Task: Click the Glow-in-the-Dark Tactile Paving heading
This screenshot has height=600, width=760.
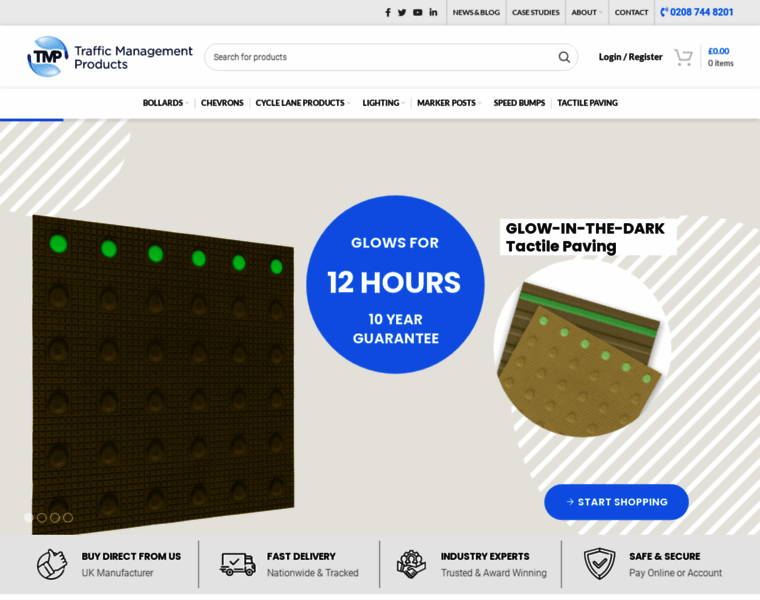Action: tap(585, 237)
